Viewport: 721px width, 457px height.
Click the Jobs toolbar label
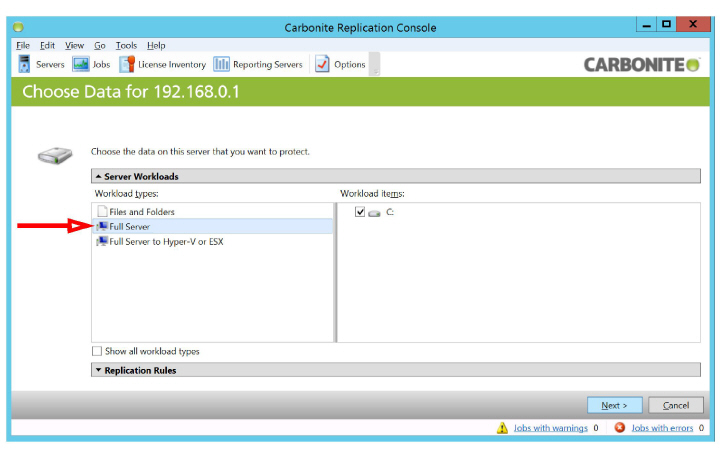[x=101, y=64]
